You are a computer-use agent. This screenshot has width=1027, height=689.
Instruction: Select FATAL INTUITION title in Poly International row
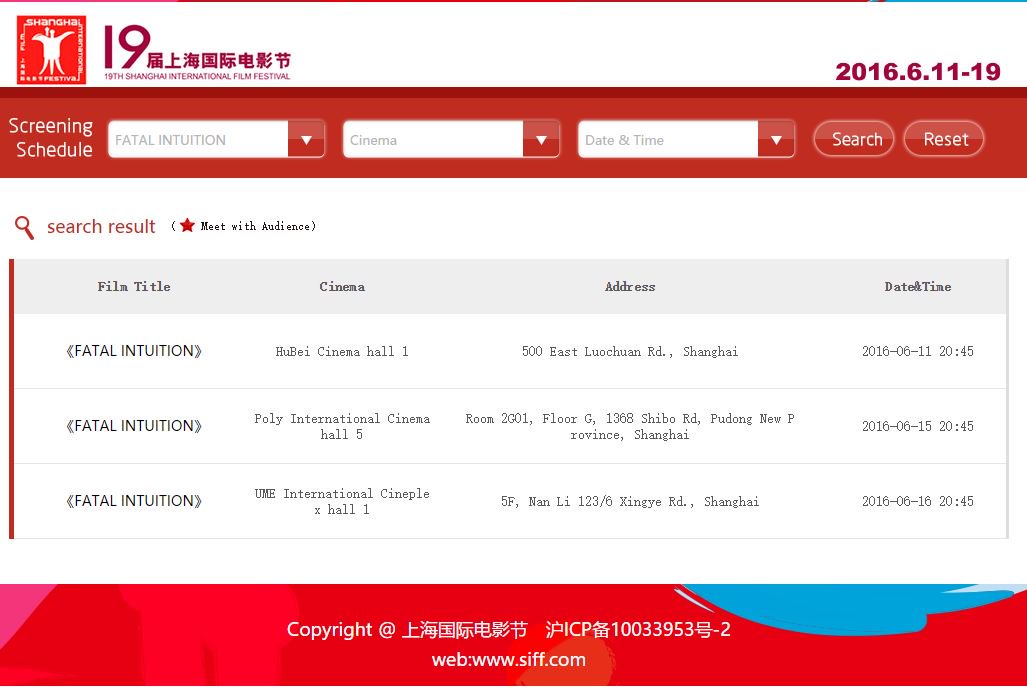point(134,426)
